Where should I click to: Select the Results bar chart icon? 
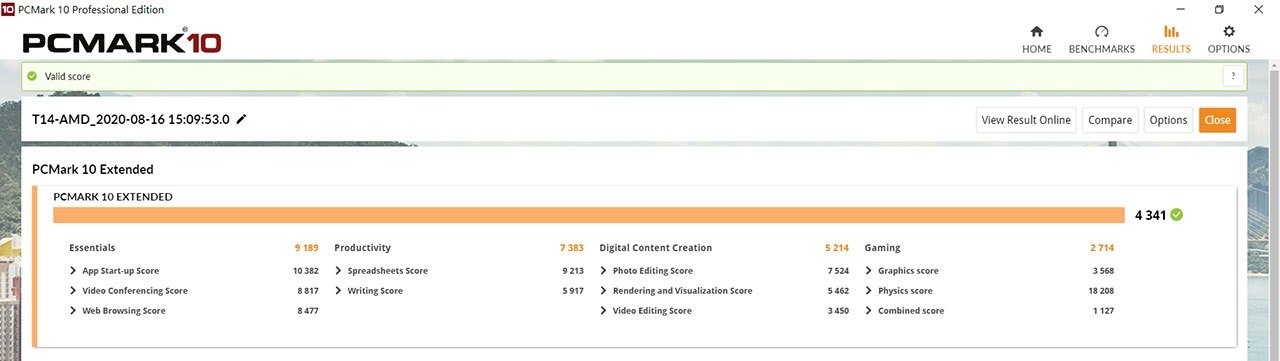tap(1171, 31)
